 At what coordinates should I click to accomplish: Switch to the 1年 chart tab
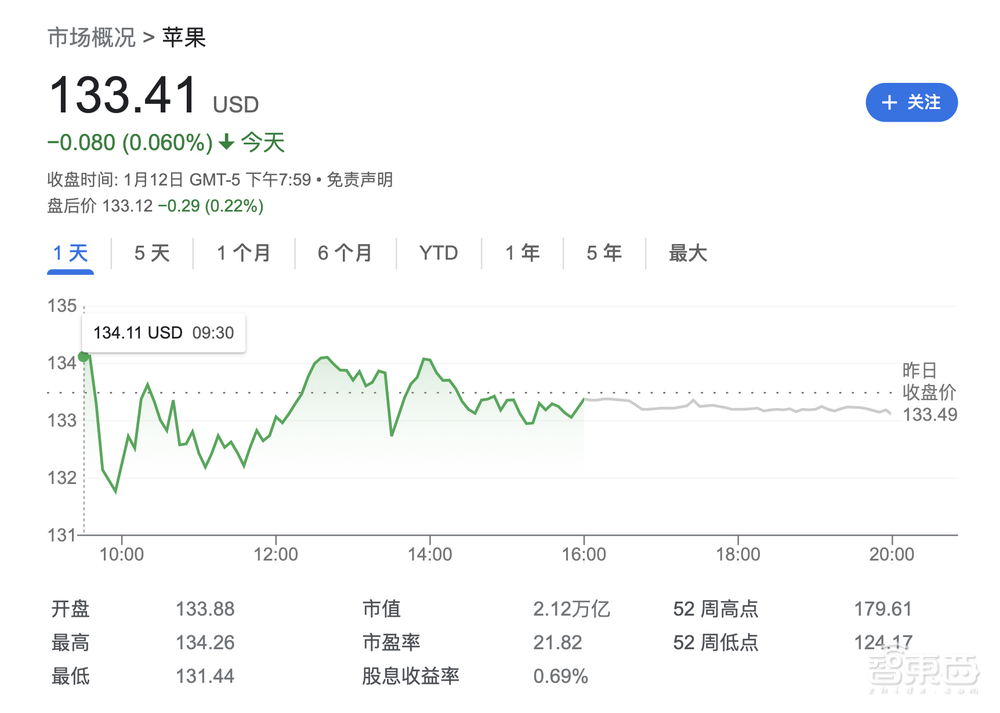[521, 254]
